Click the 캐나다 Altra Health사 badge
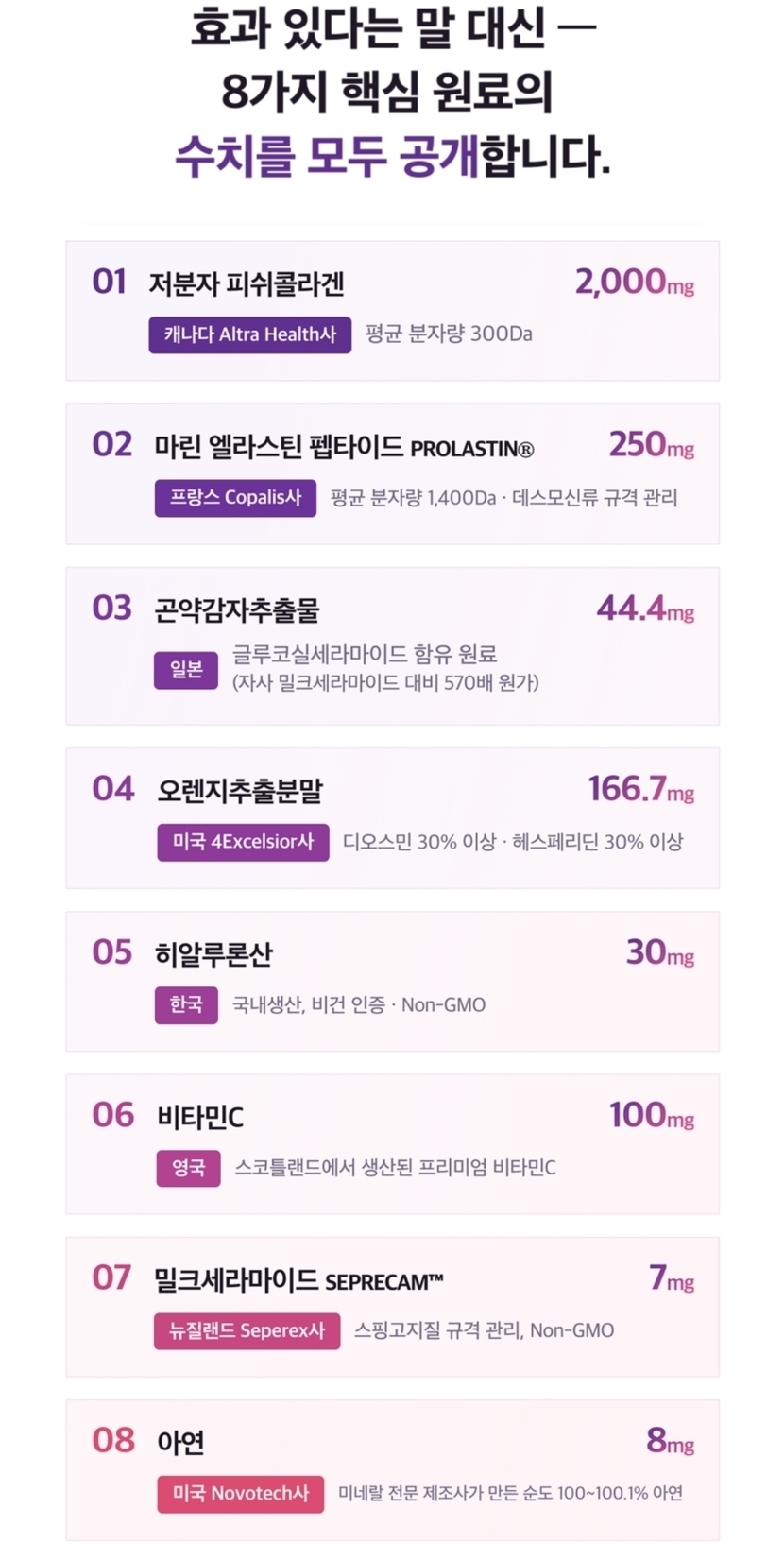This screenshot has height=1560, width=784. click(x=249, y=334)
